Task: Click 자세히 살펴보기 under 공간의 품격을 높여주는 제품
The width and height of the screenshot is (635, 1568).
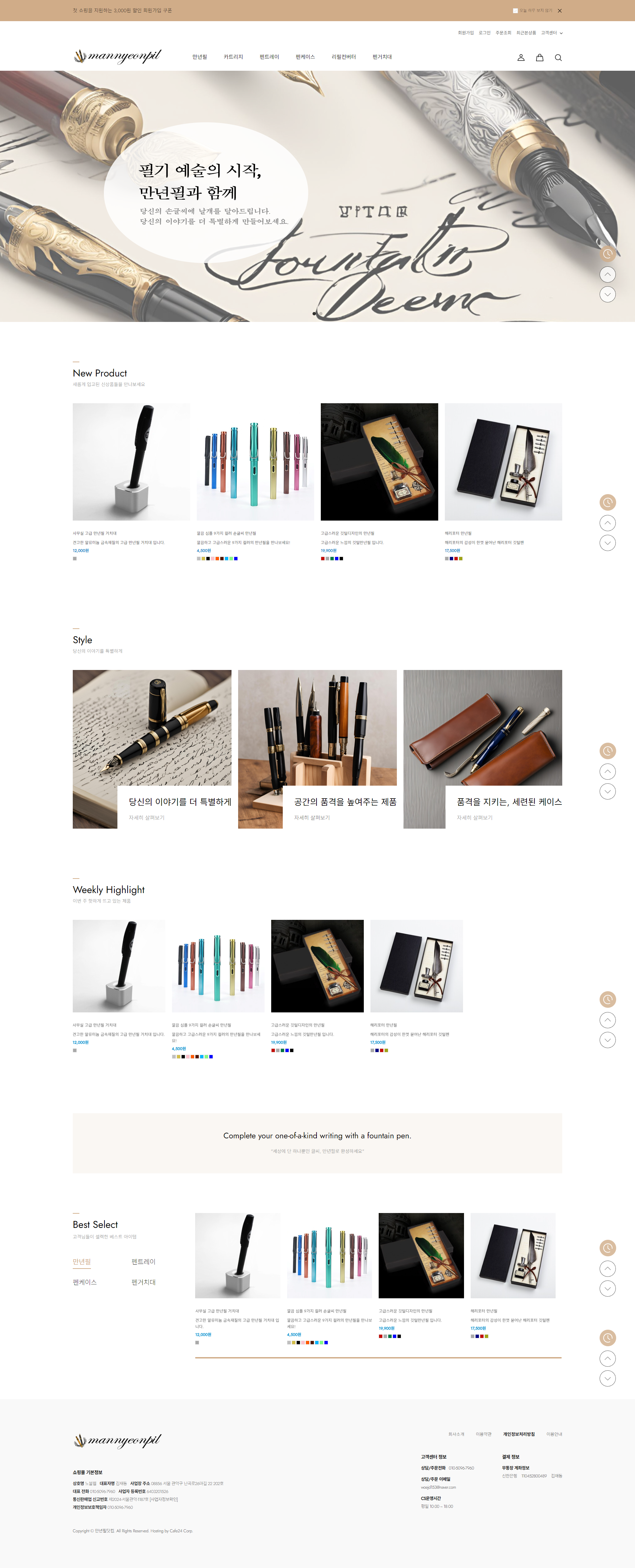Action: (312, 817)
